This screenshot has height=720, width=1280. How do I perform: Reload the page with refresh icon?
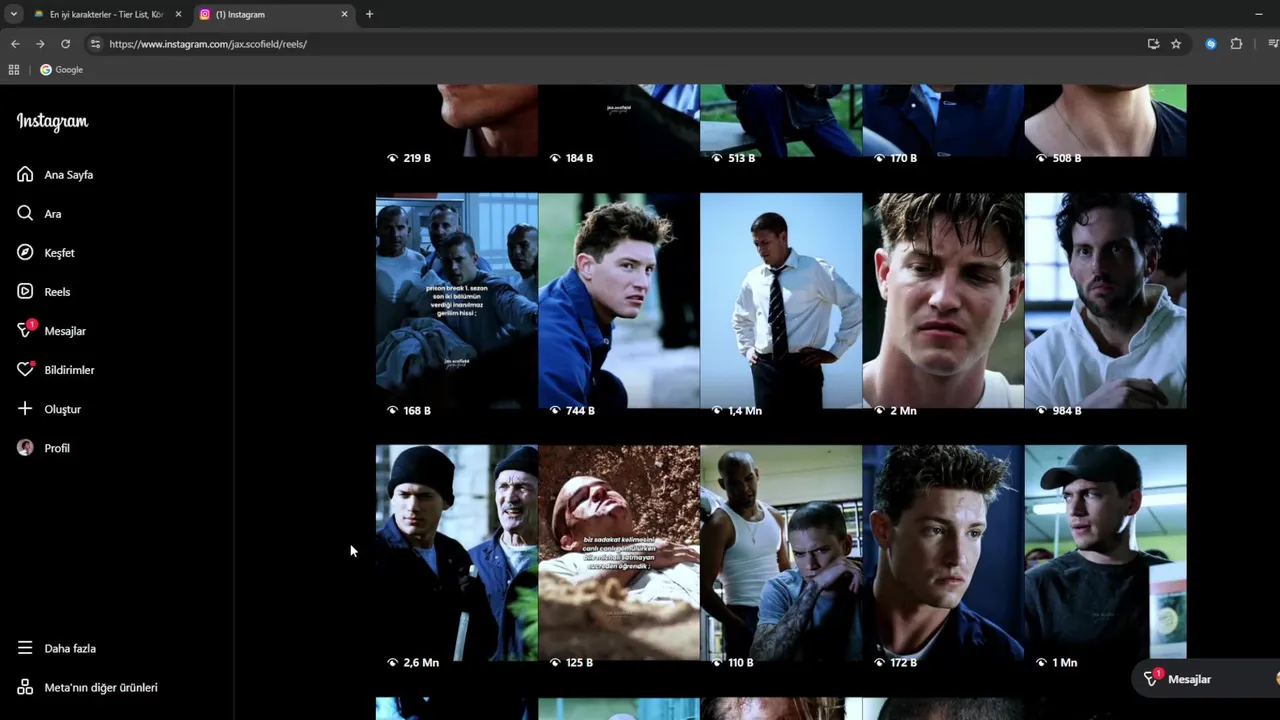tap(65, 44)
